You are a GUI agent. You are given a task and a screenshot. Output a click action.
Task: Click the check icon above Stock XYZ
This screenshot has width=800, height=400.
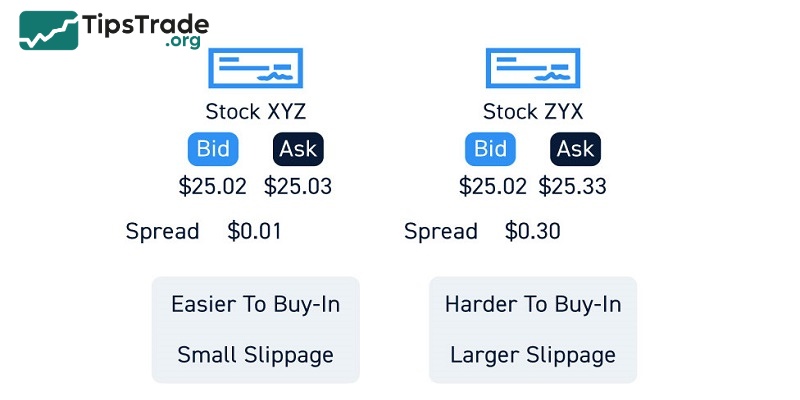click(255, 70)
